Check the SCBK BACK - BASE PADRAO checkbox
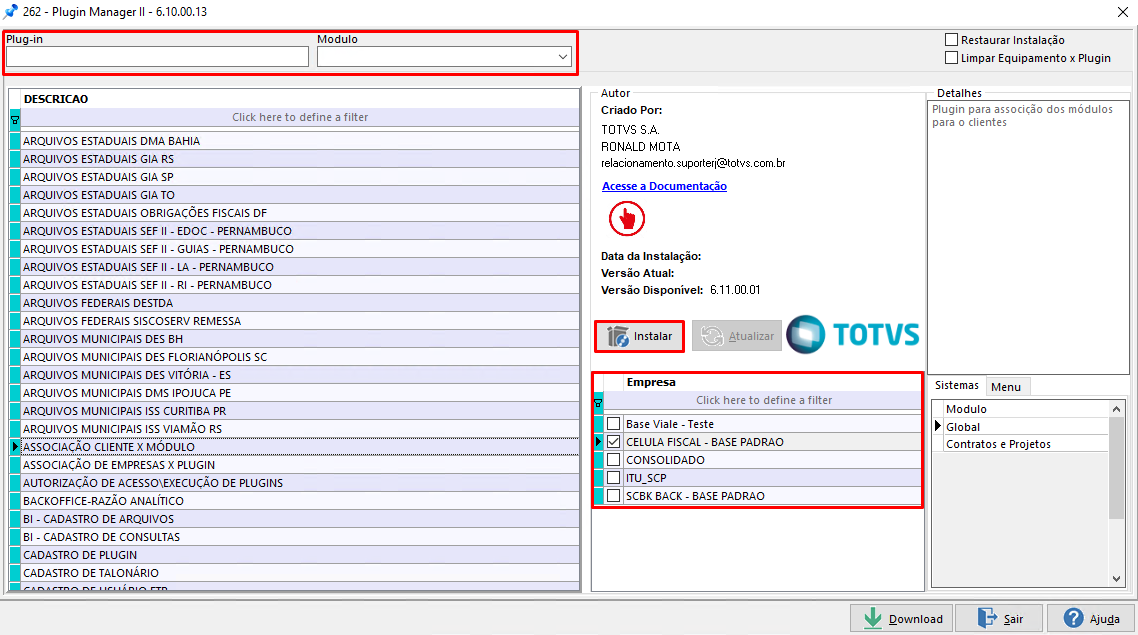This screenshot has width=1138, height=635. click(x=614, y=496)
